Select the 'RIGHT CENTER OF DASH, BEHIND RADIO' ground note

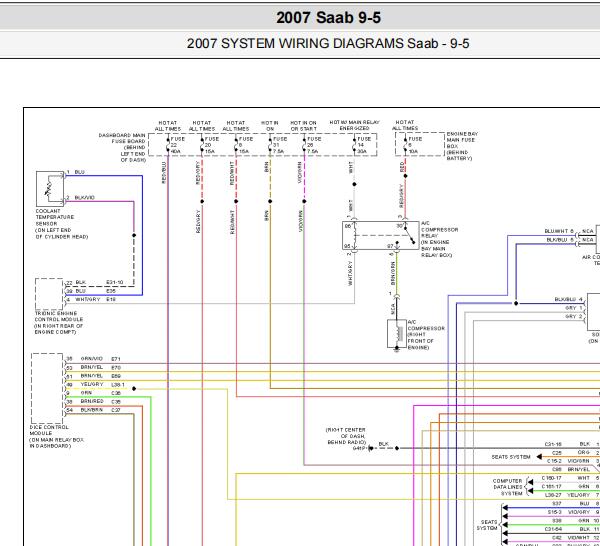coord(346,436)
